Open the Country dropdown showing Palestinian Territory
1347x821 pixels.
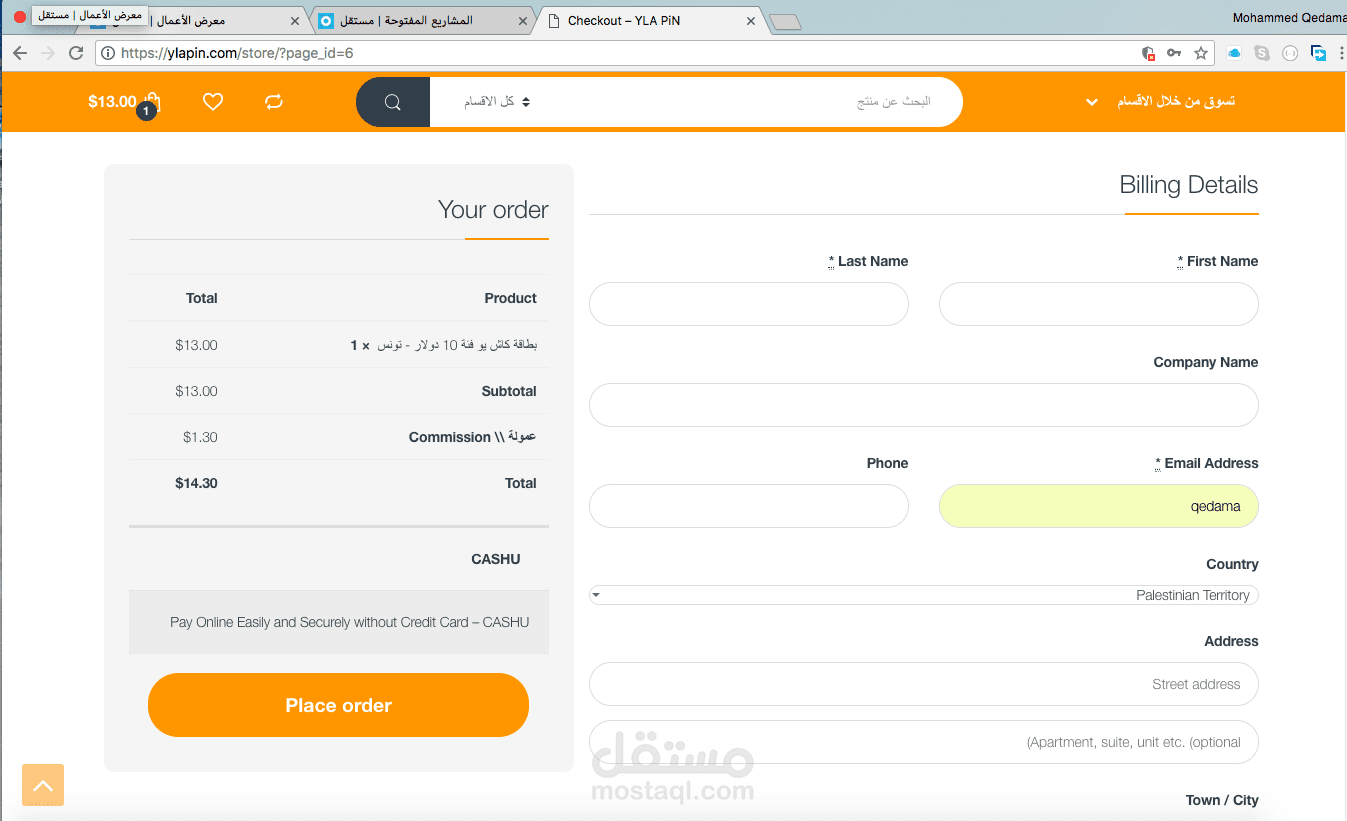[923, 594]
